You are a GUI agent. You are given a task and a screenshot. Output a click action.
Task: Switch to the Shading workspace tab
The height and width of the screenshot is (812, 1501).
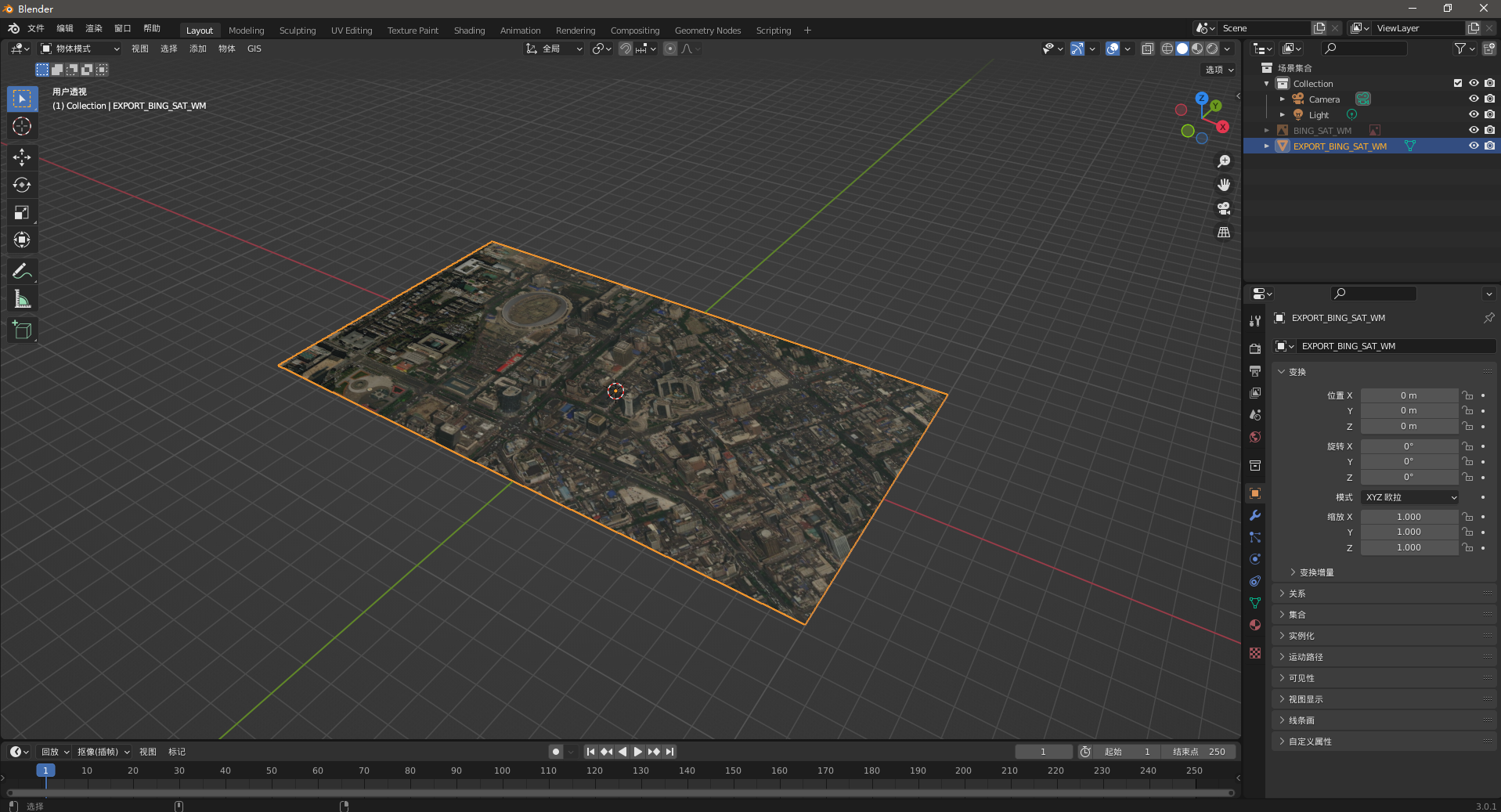469,31
